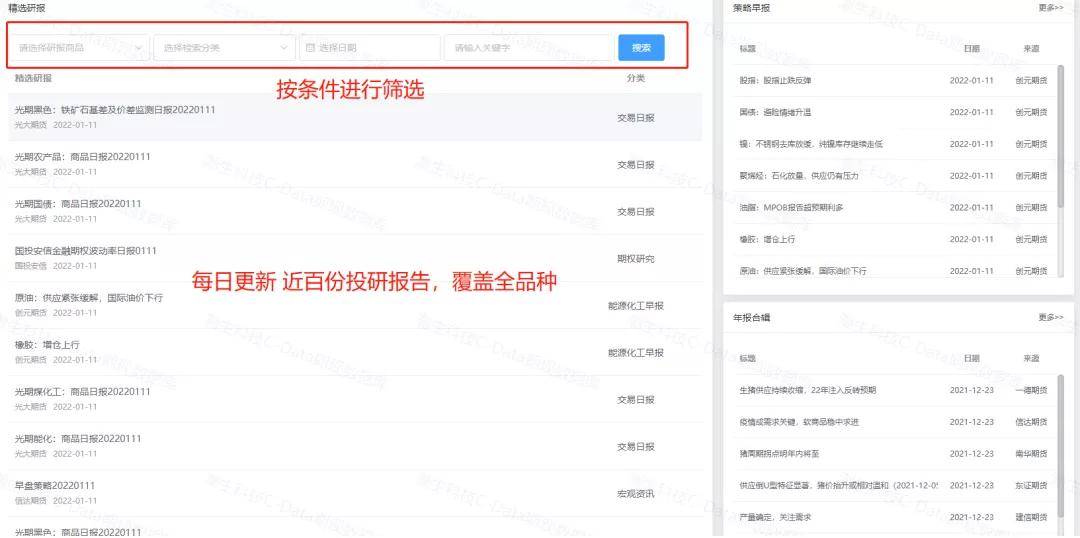Click 一德期货 source in 年报合辑
Image resolution: width=1080 pixels, height=538 pixels.
pos(1031,390)
